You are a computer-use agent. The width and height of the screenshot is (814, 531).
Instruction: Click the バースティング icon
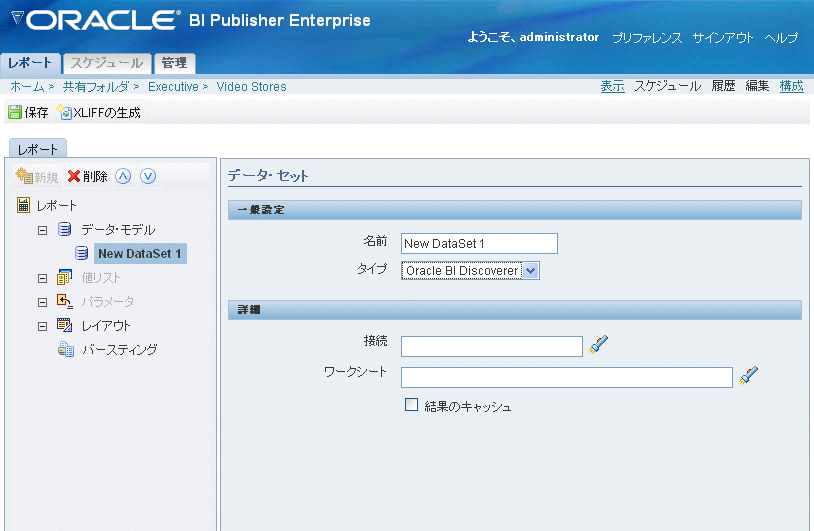(x=66, y=349)
